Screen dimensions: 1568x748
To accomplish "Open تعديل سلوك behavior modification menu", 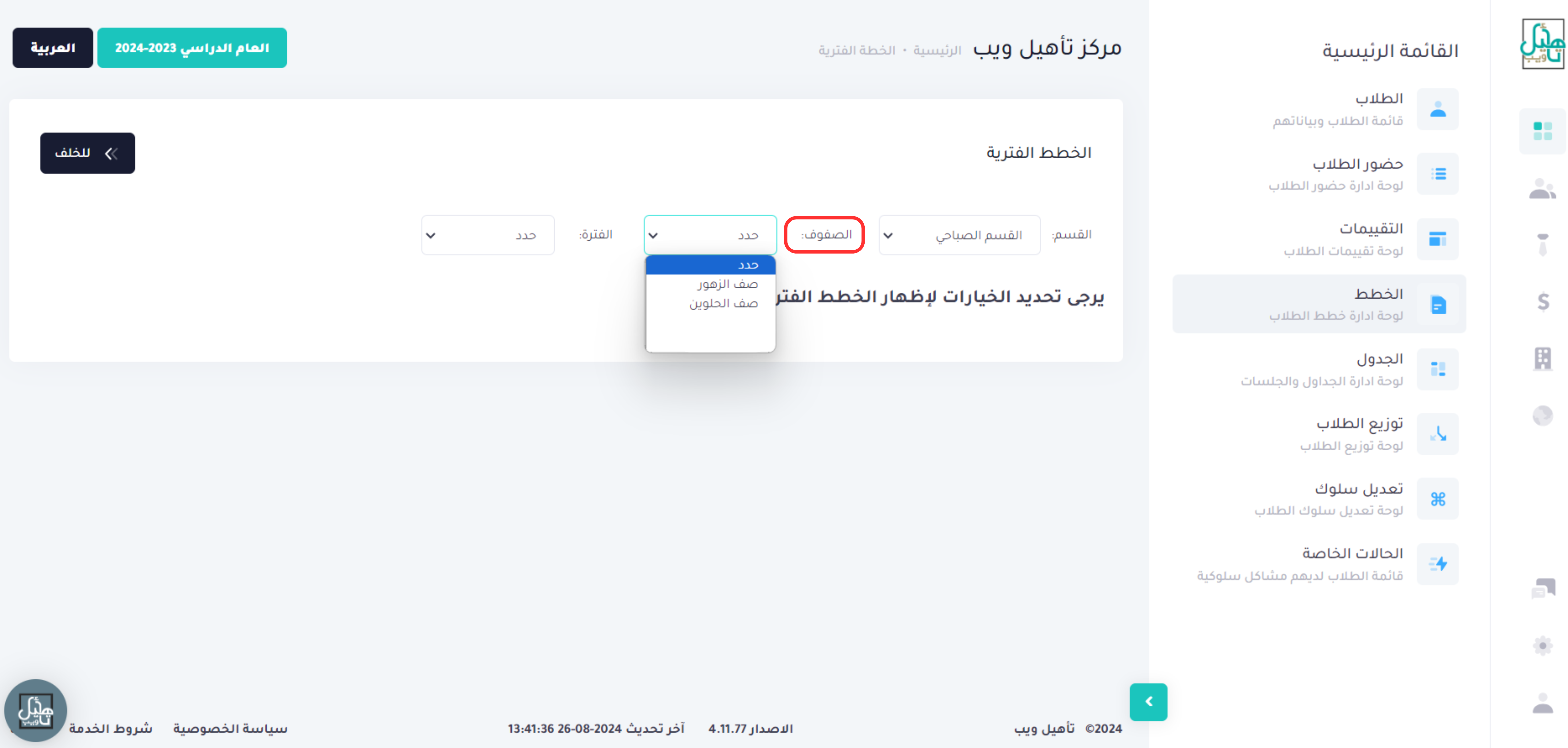I will 1358,489.
